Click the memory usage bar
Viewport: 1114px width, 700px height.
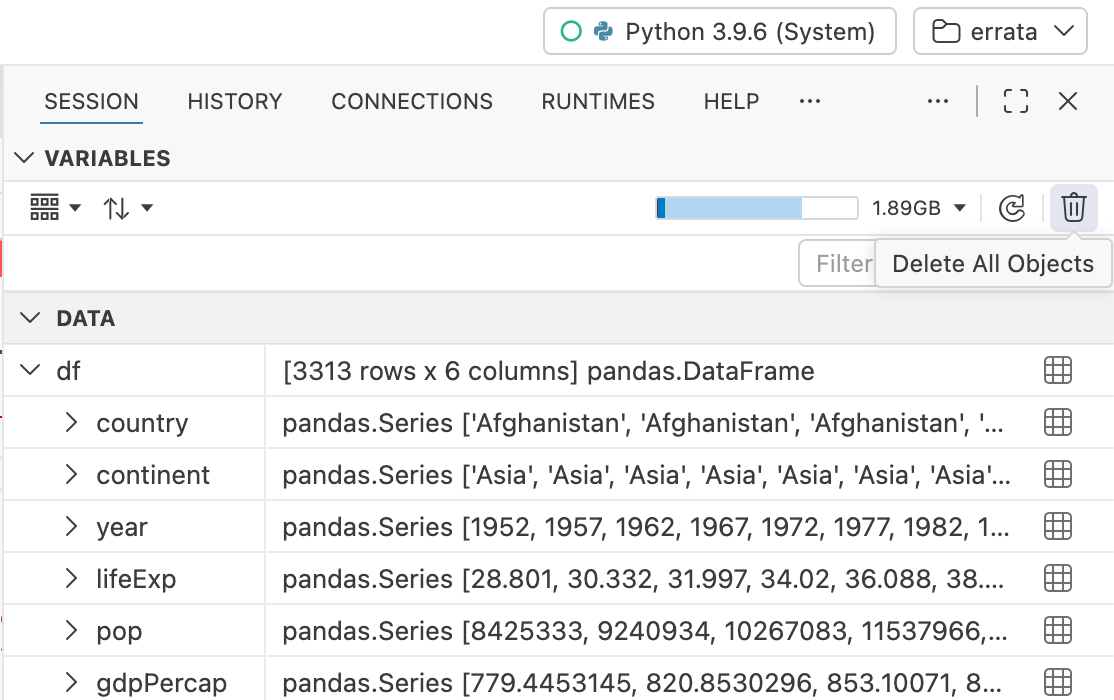(x=757, y=208)
